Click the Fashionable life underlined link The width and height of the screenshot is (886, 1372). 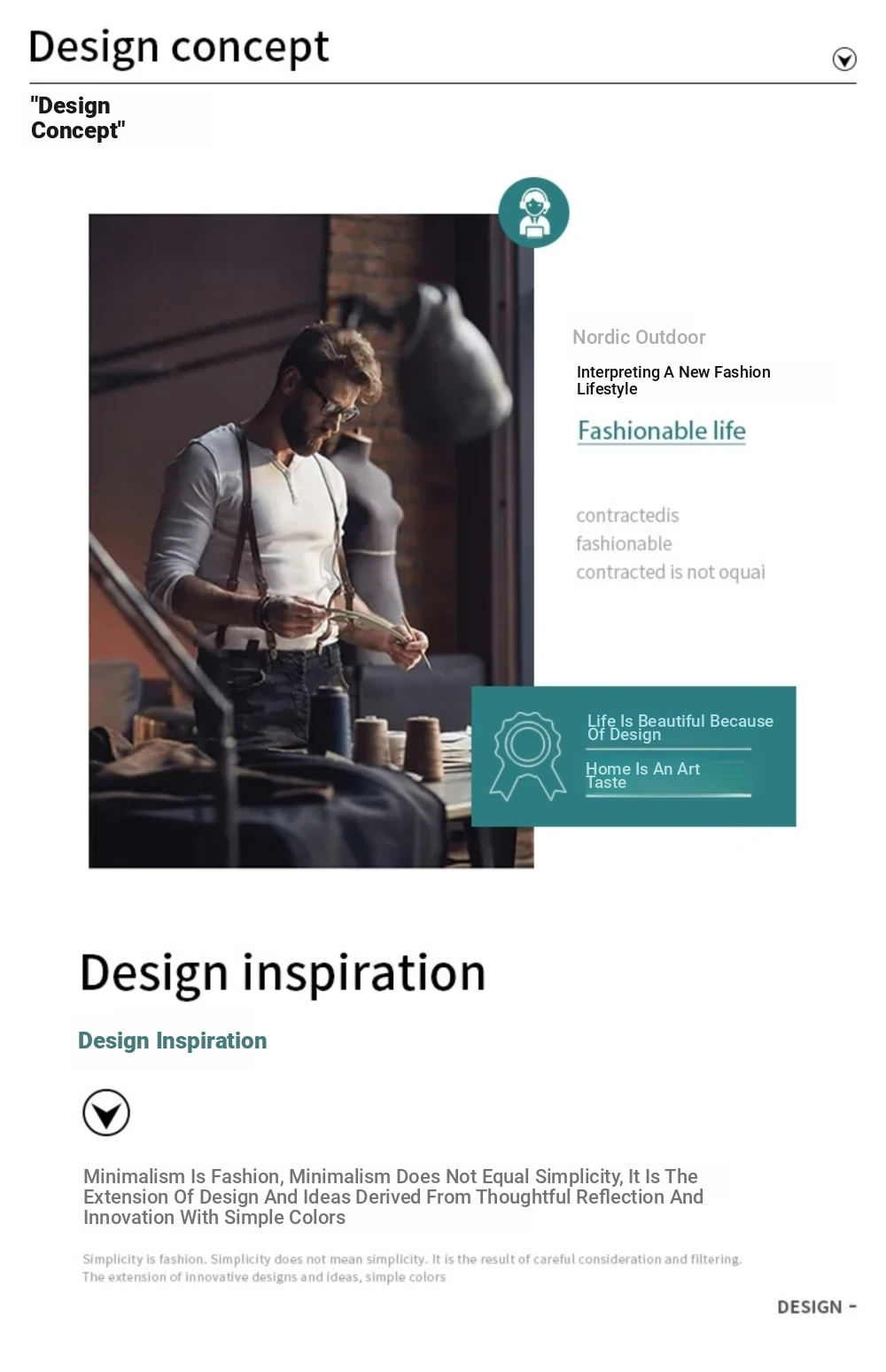coord(662,431)
